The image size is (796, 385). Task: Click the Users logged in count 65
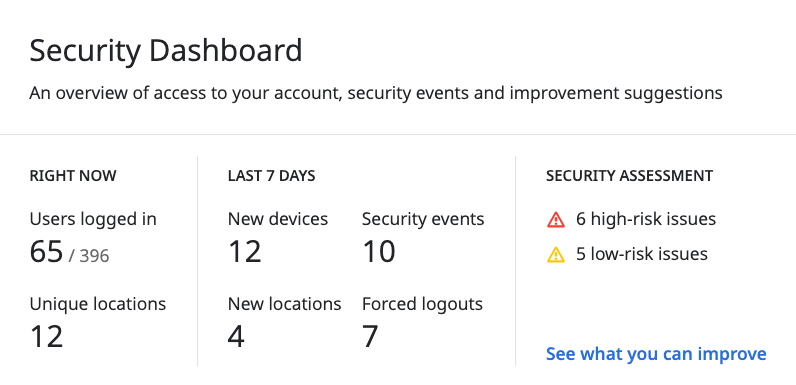[46, 251]
